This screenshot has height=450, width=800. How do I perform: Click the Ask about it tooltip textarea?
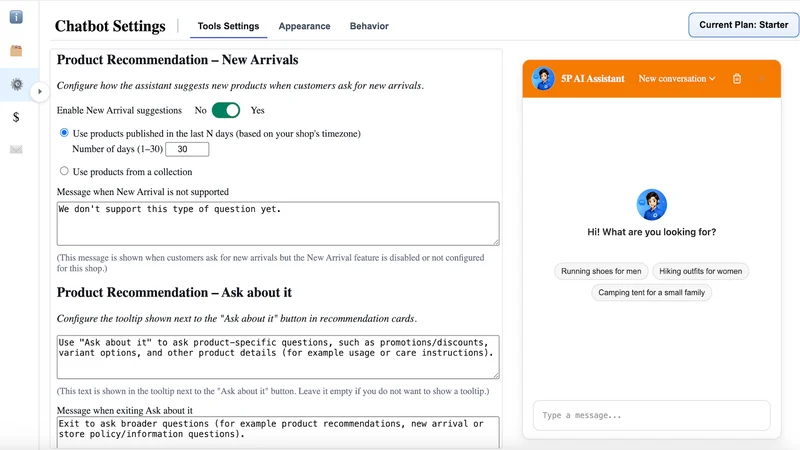[x=278, y=357]
